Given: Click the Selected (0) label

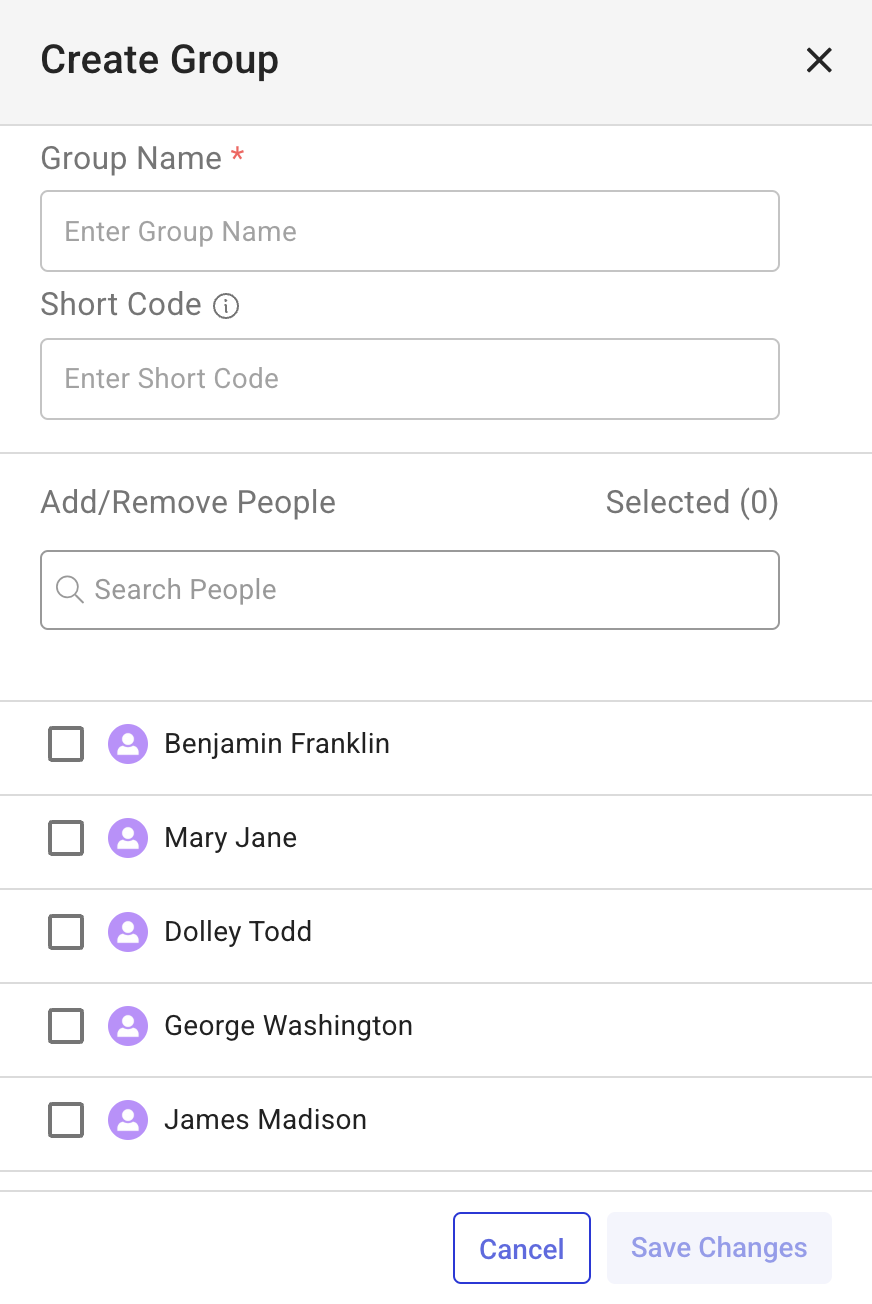Looking at the screenshot, I should click(x=692, y=502).
